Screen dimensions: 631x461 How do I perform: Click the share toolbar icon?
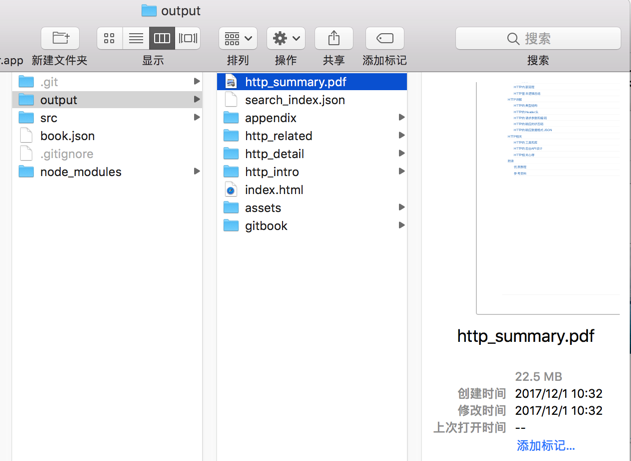point(334,38)
